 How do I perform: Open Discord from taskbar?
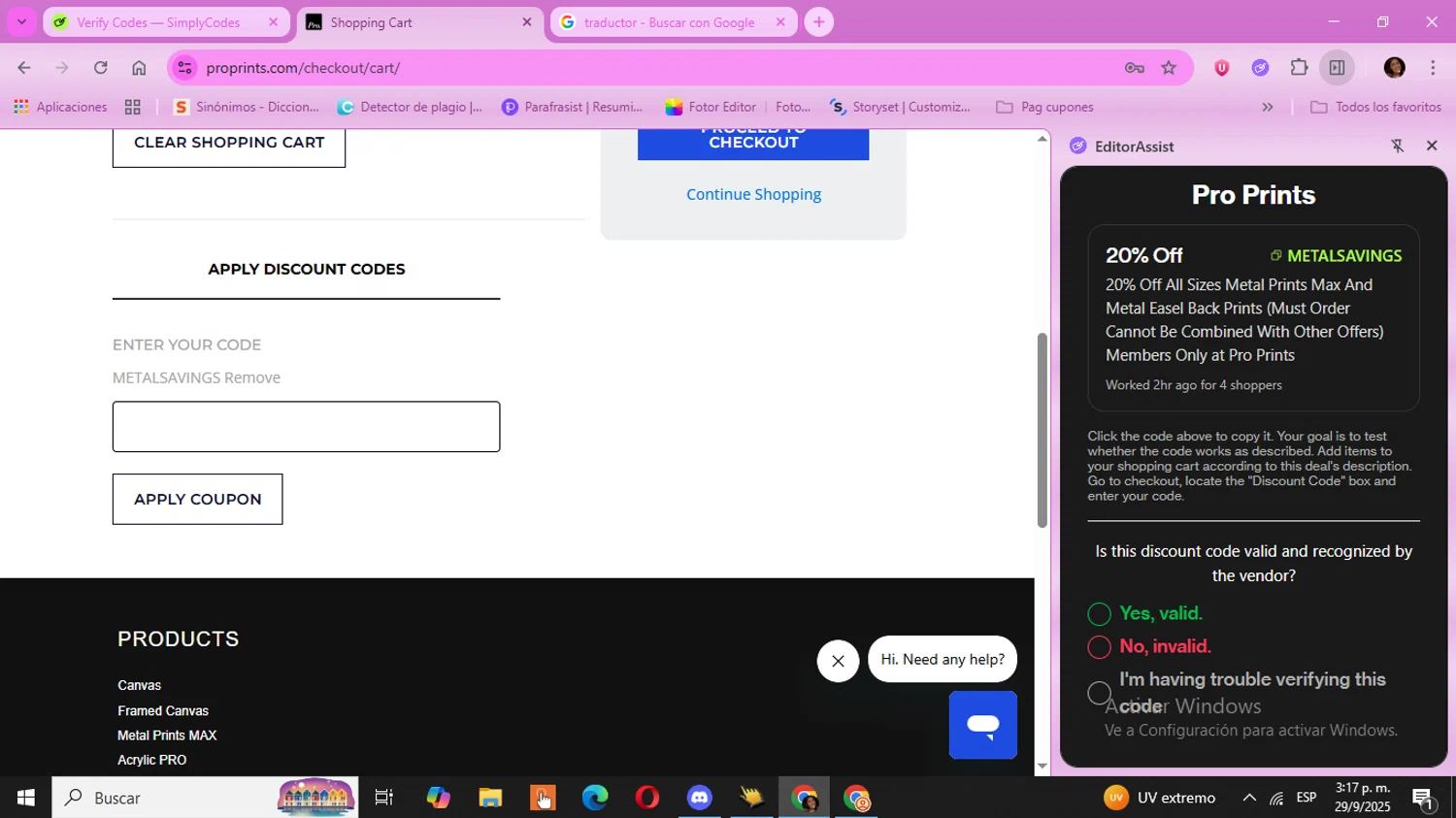point(700,798)
